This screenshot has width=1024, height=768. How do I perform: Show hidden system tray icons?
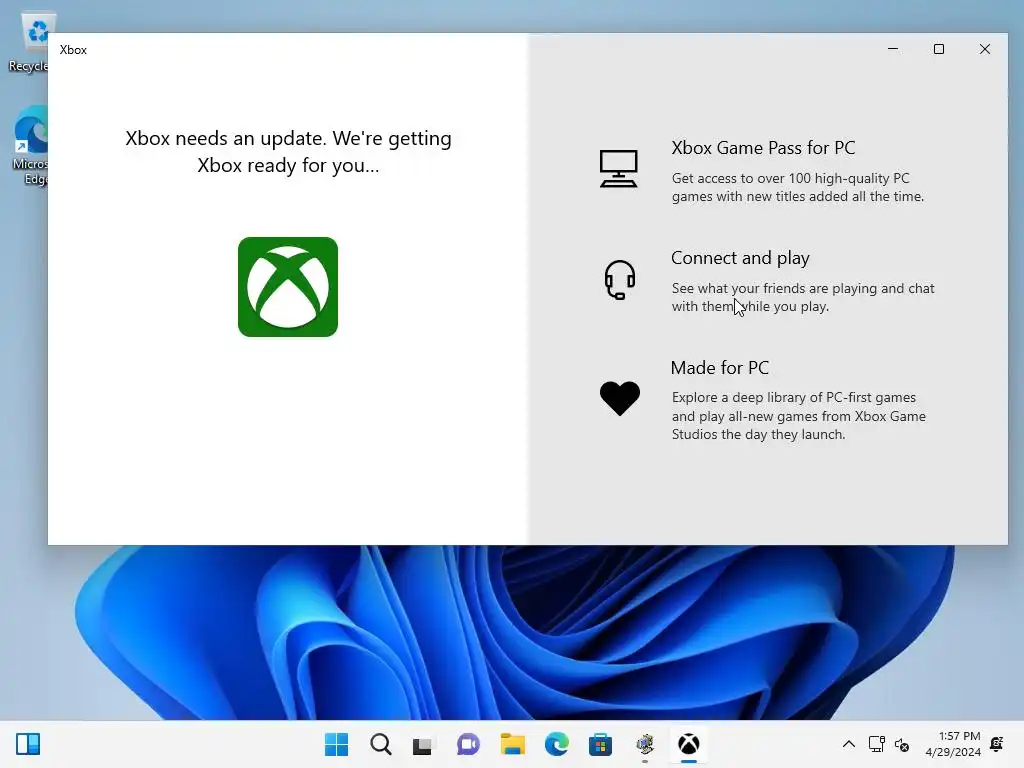(848, 744)
